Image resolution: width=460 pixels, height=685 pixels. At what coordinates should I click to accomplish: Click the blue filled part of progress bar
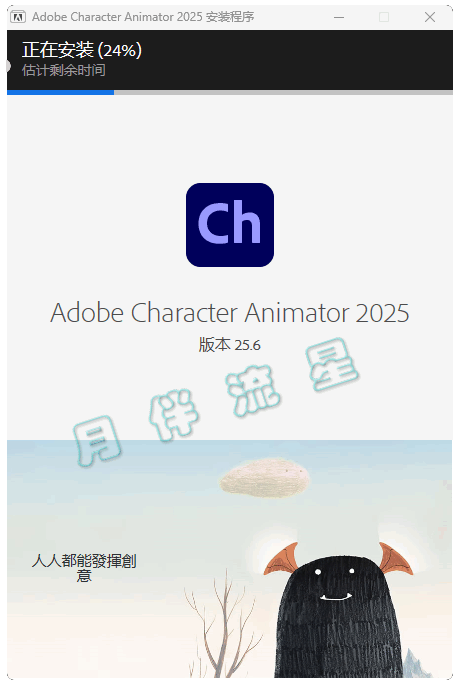[60, 92]
